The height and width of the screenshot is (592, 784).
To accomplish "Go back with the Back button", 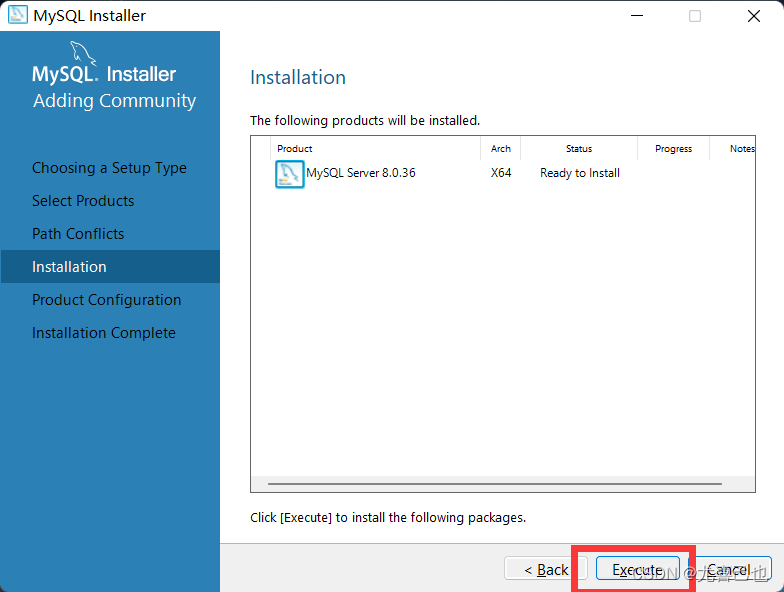I will click(546, 569).
